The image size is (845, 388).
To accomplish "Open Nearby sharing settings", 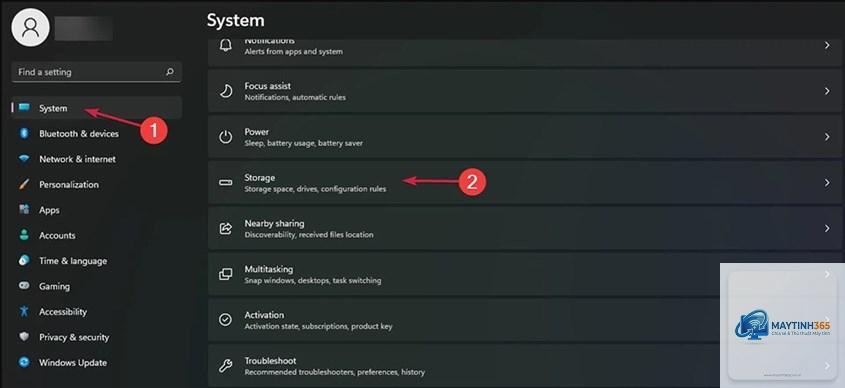I will [525, 228].
